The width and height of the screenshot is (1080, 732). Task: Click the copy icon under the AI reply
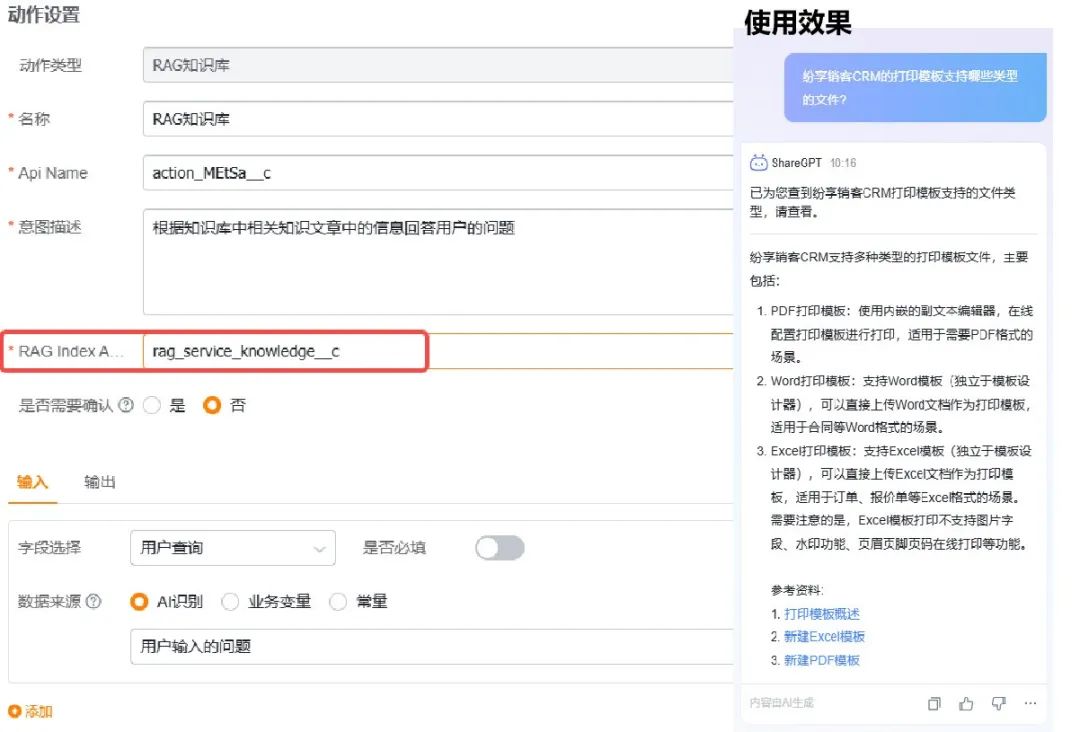point(934,703)
